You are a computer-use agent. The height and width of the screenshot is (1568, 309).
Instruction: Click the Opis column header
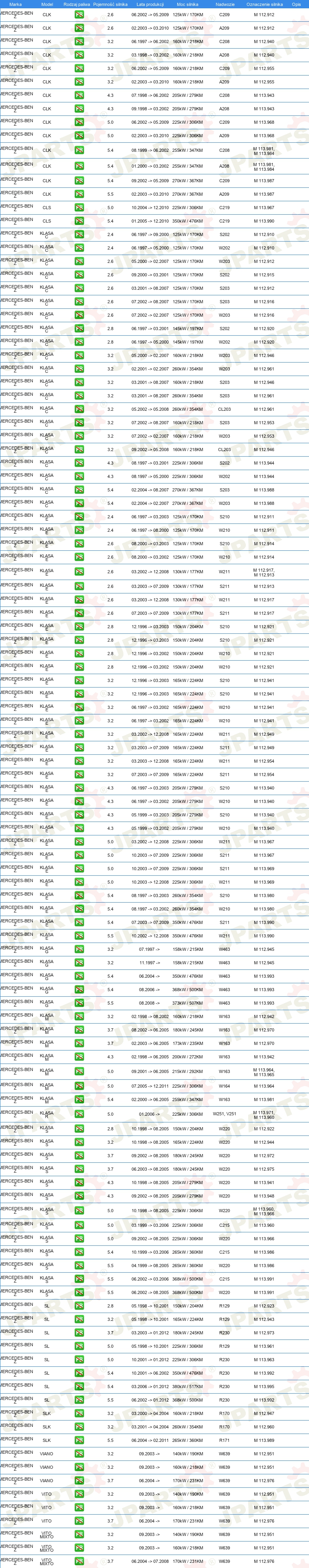296,4
